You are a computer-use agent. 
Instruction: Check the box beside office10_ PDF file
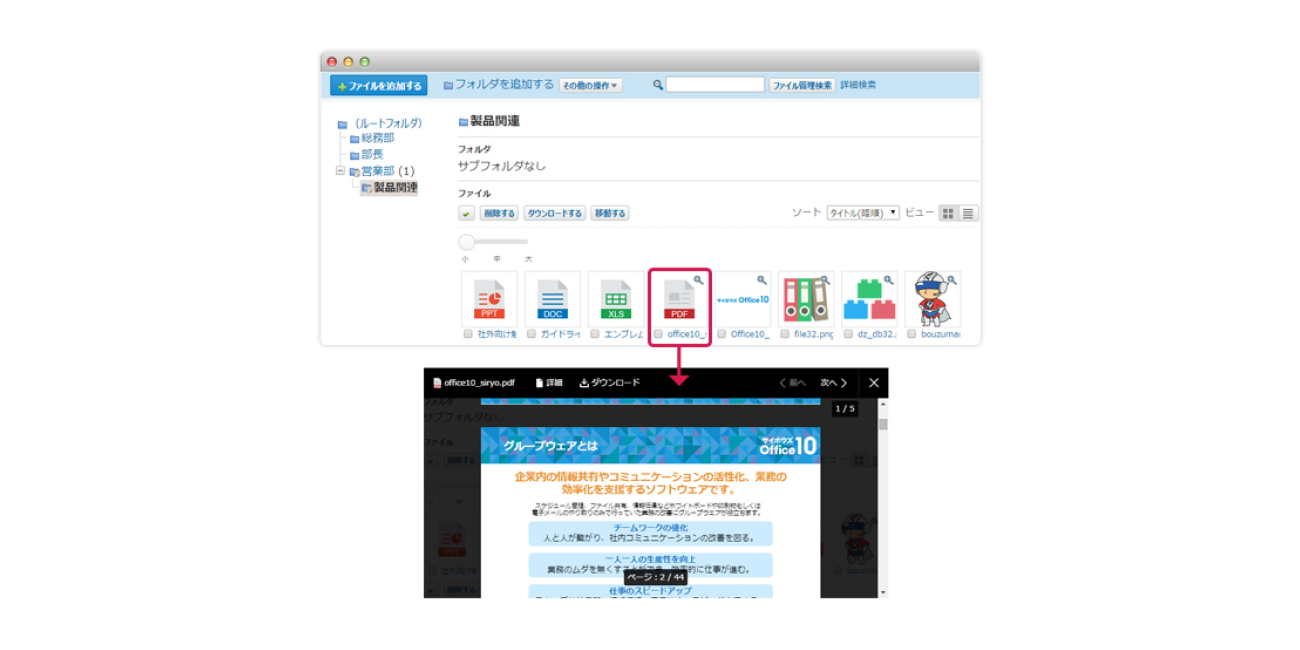pos(658,334)
